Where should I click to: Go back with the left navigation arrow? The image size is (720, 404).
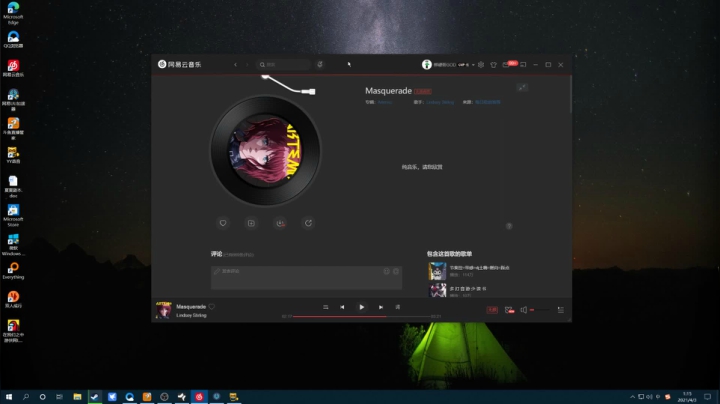click(x=236, y=65)
